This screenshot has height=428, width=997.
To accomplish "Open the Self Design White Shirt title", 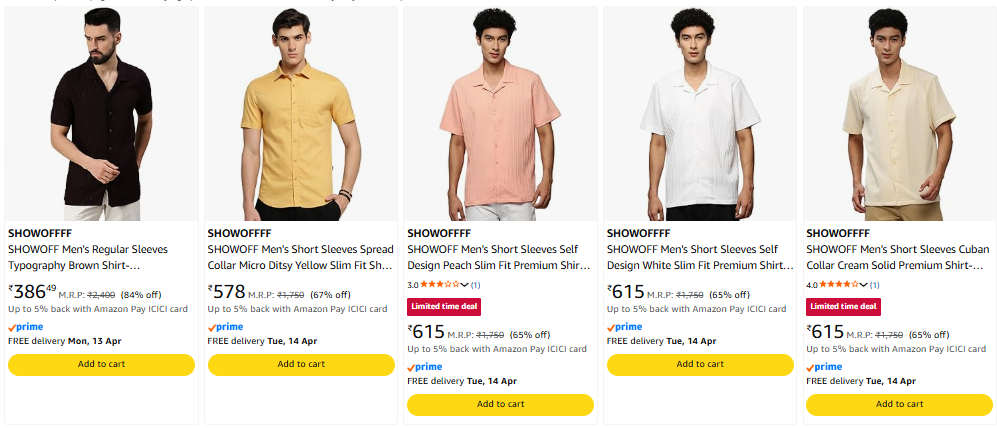I will point(699,257).
